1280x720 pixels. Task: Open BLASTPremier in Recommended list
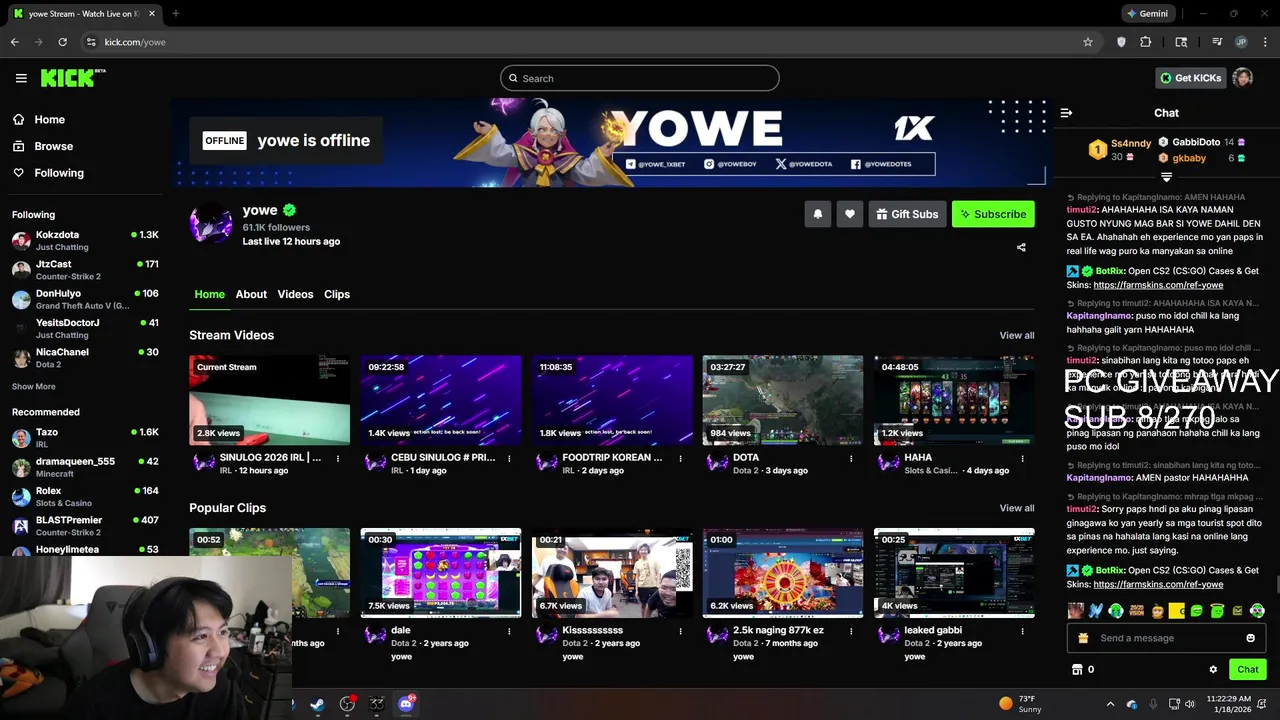coord(85,526)
